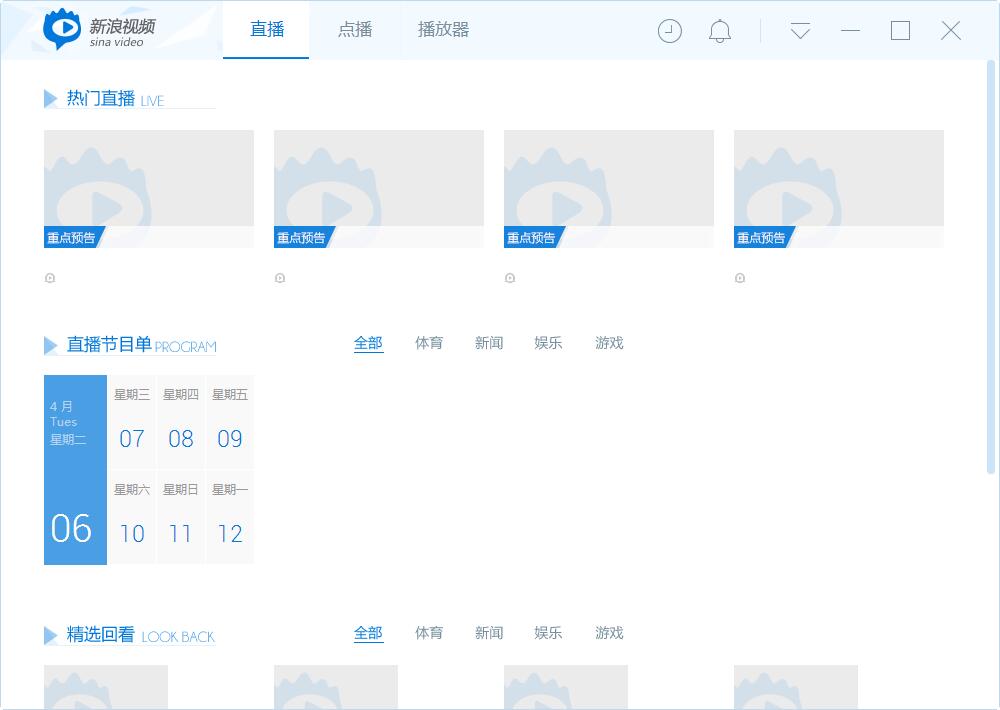
Task: Open the first hot live thumbnail
Action: [149, 188]
